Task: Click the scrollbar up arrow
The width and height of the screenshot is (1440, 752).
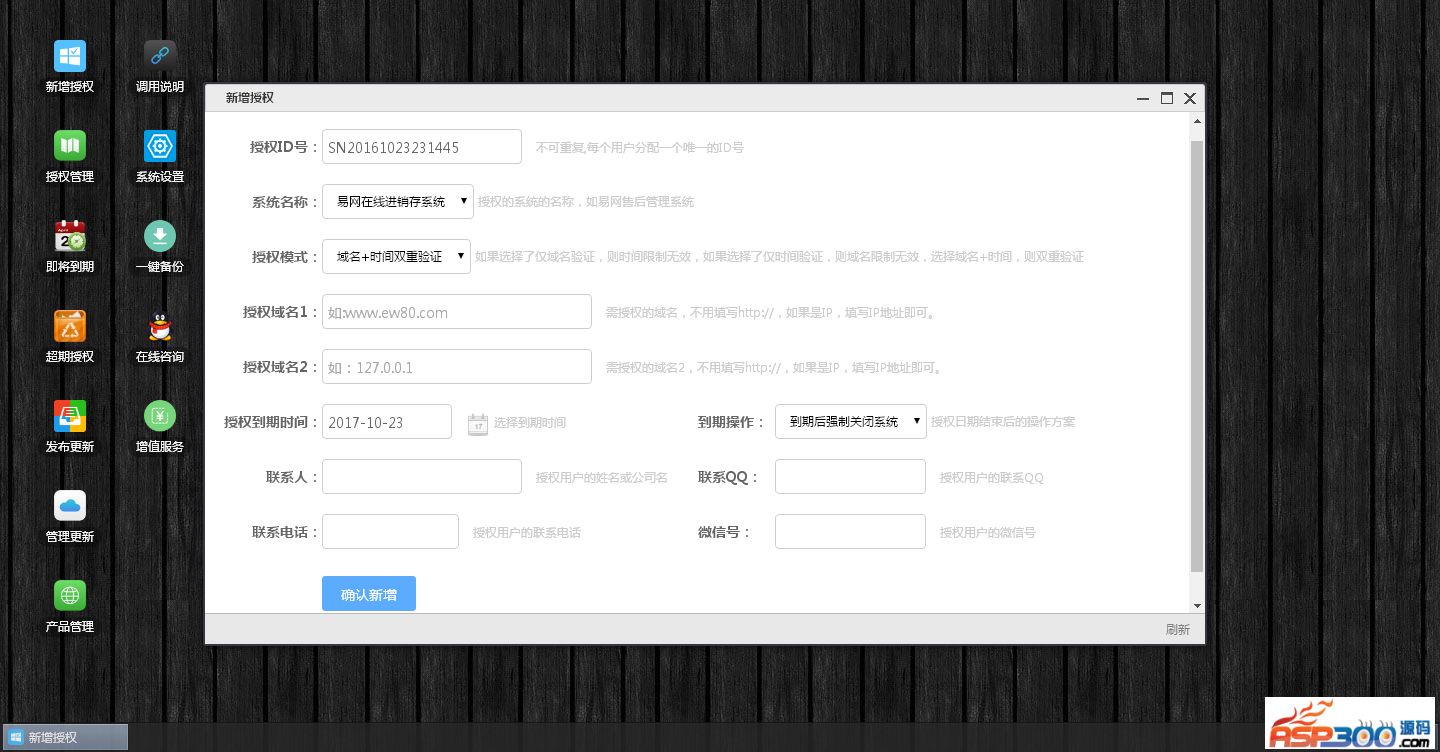Action: point(1197,121)
